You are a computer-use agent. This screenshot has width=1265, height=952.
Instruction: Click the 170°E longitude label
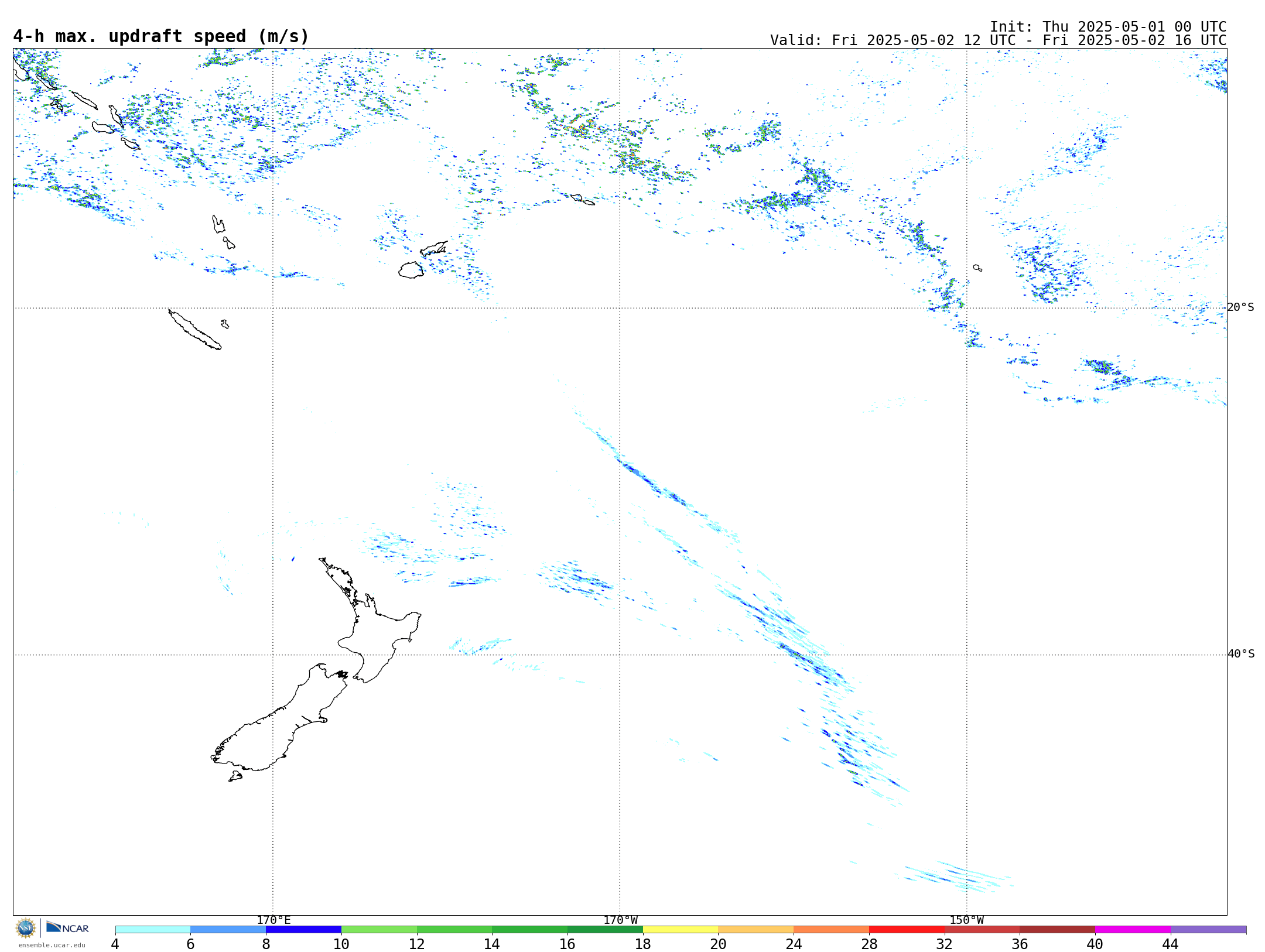(x=273, y=920)
